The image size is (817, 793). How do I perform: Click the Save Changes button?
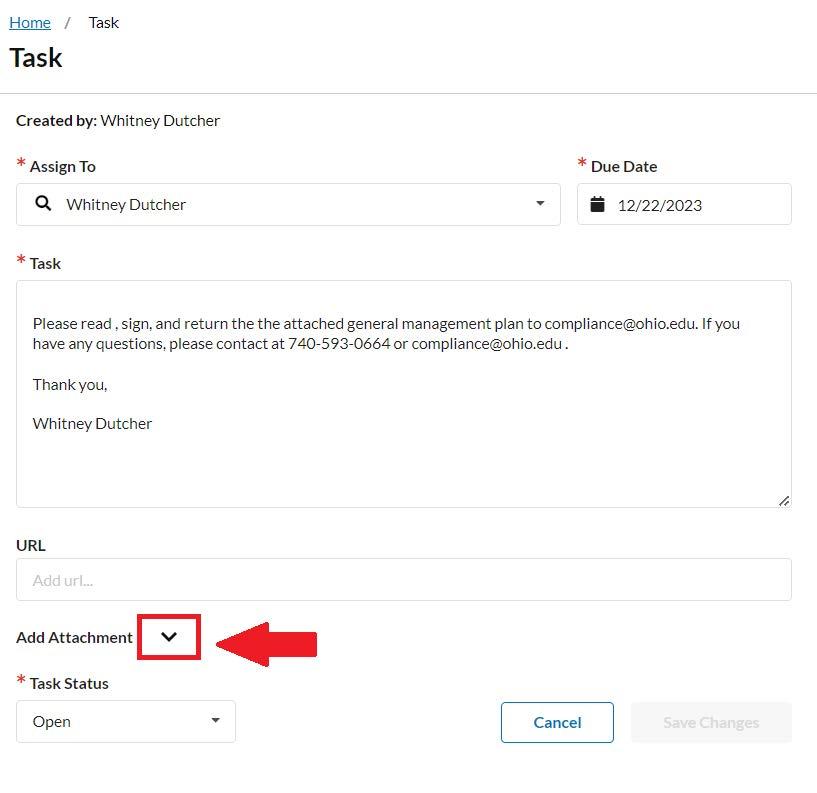click(x=711, y=722)
